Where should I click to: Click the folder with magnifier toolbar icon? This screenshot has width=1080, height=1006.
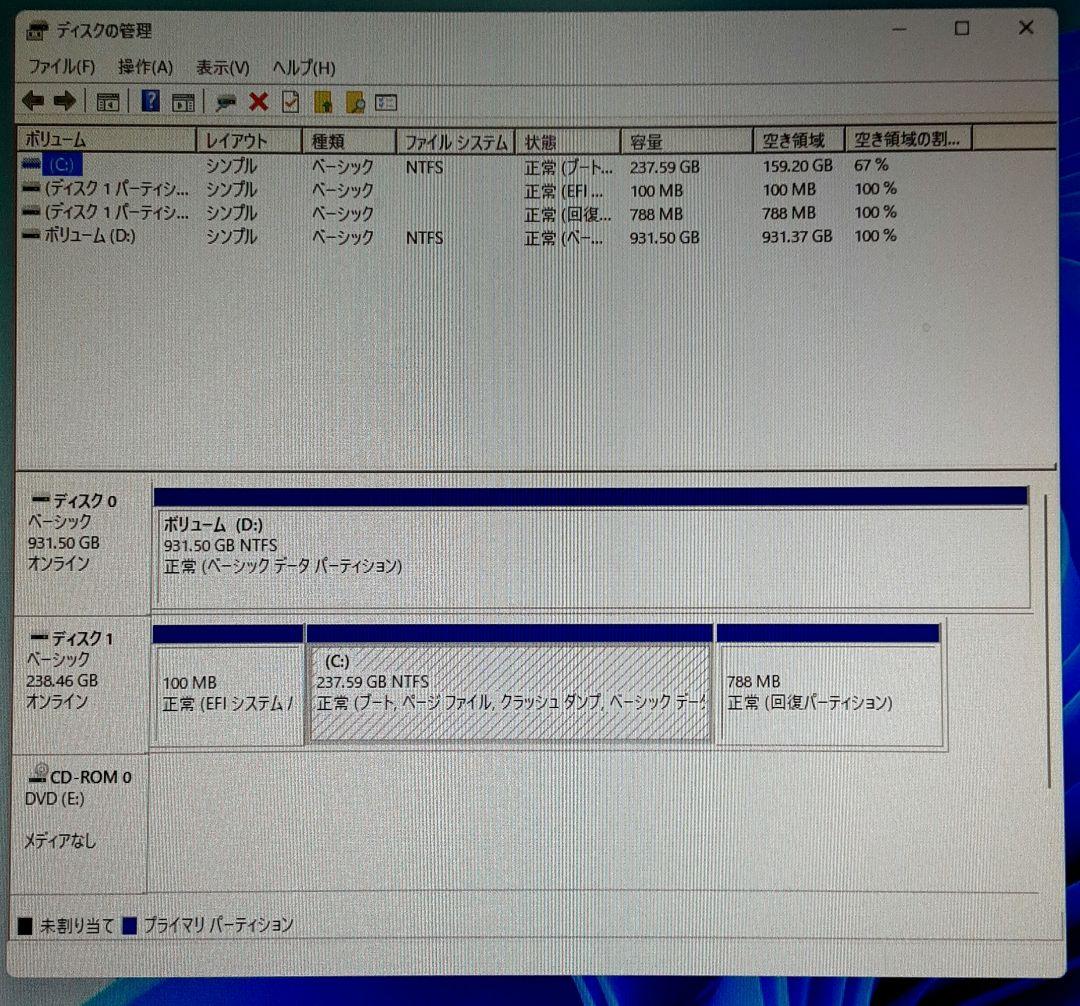[353, 101]
